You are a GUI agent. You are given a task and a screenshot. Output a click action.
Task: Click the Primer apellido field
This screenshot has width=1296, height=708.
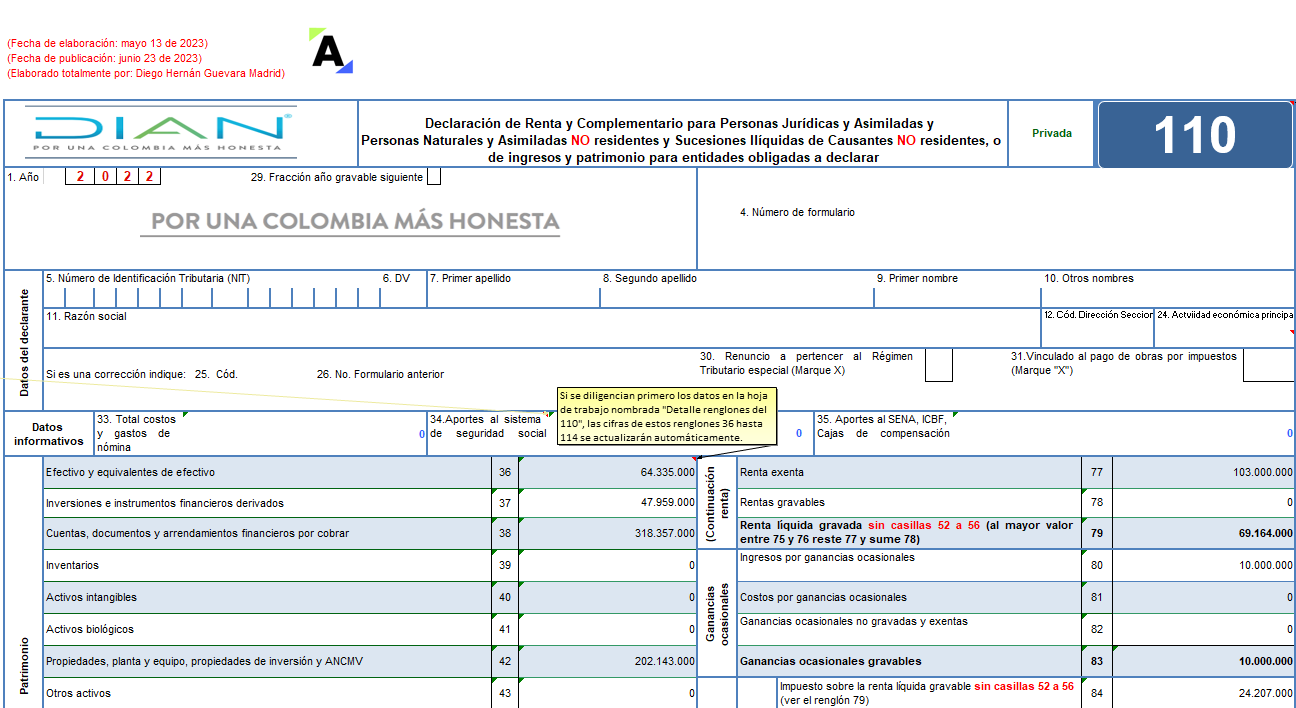(513, 289)
